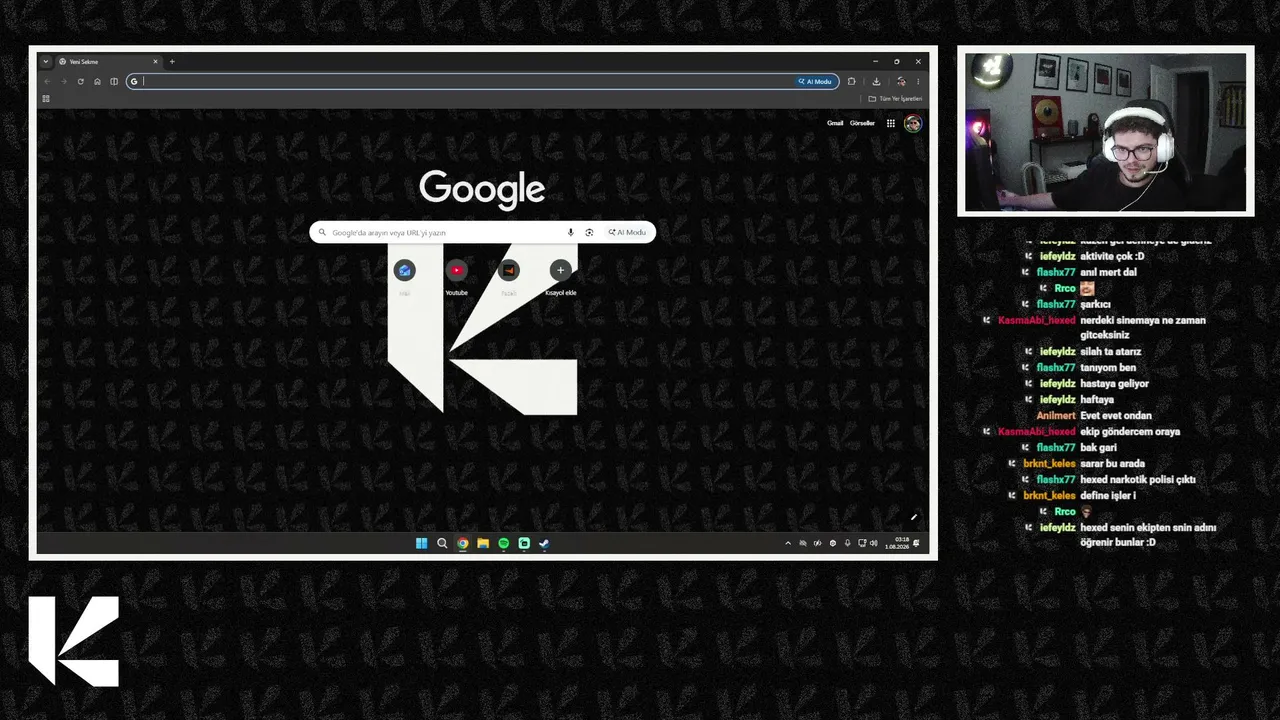Open a new tab with the plus button

(172, 62)
